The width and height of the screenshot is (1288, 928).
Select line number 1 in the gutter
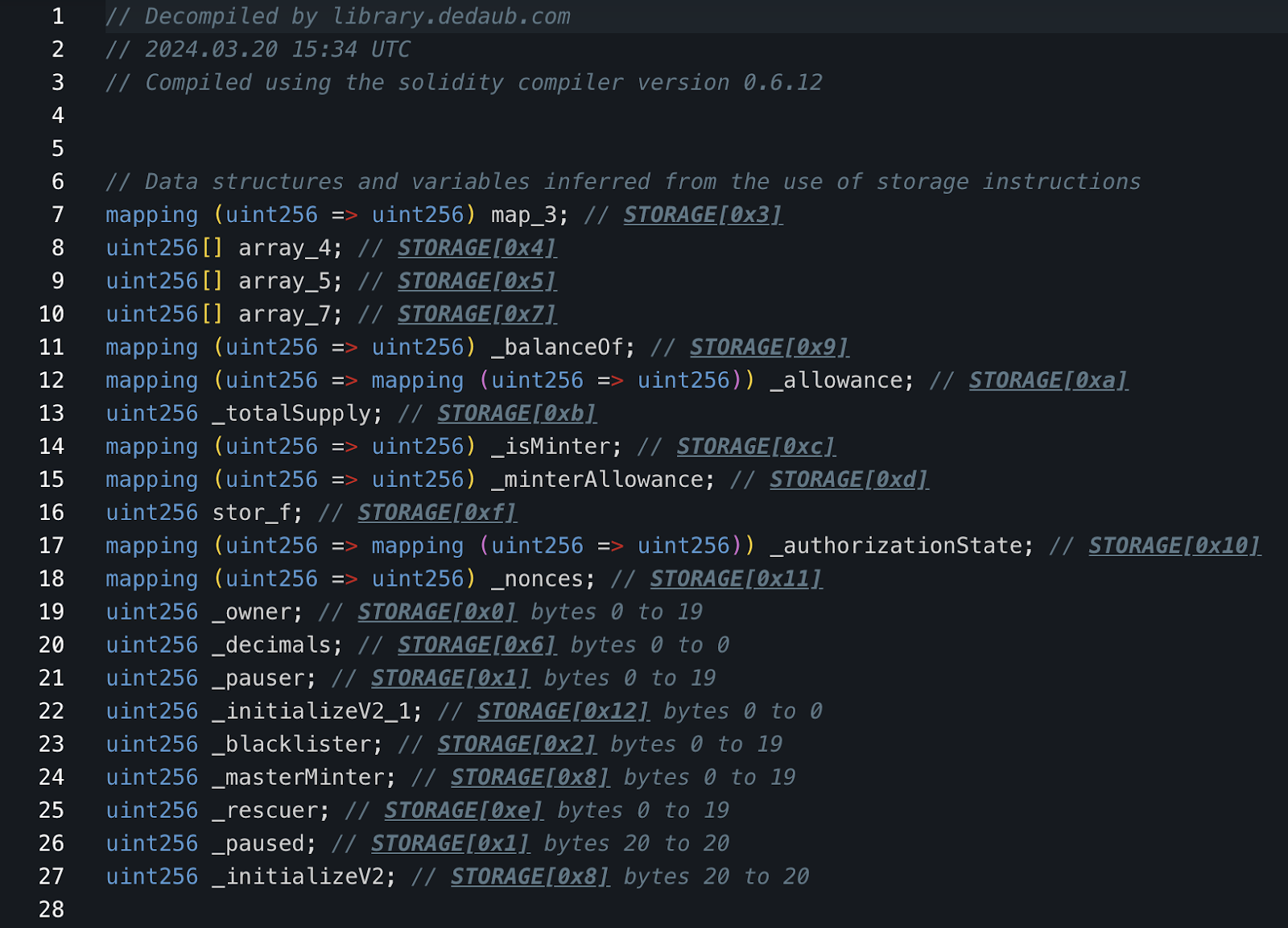click(x=57, y=16)
